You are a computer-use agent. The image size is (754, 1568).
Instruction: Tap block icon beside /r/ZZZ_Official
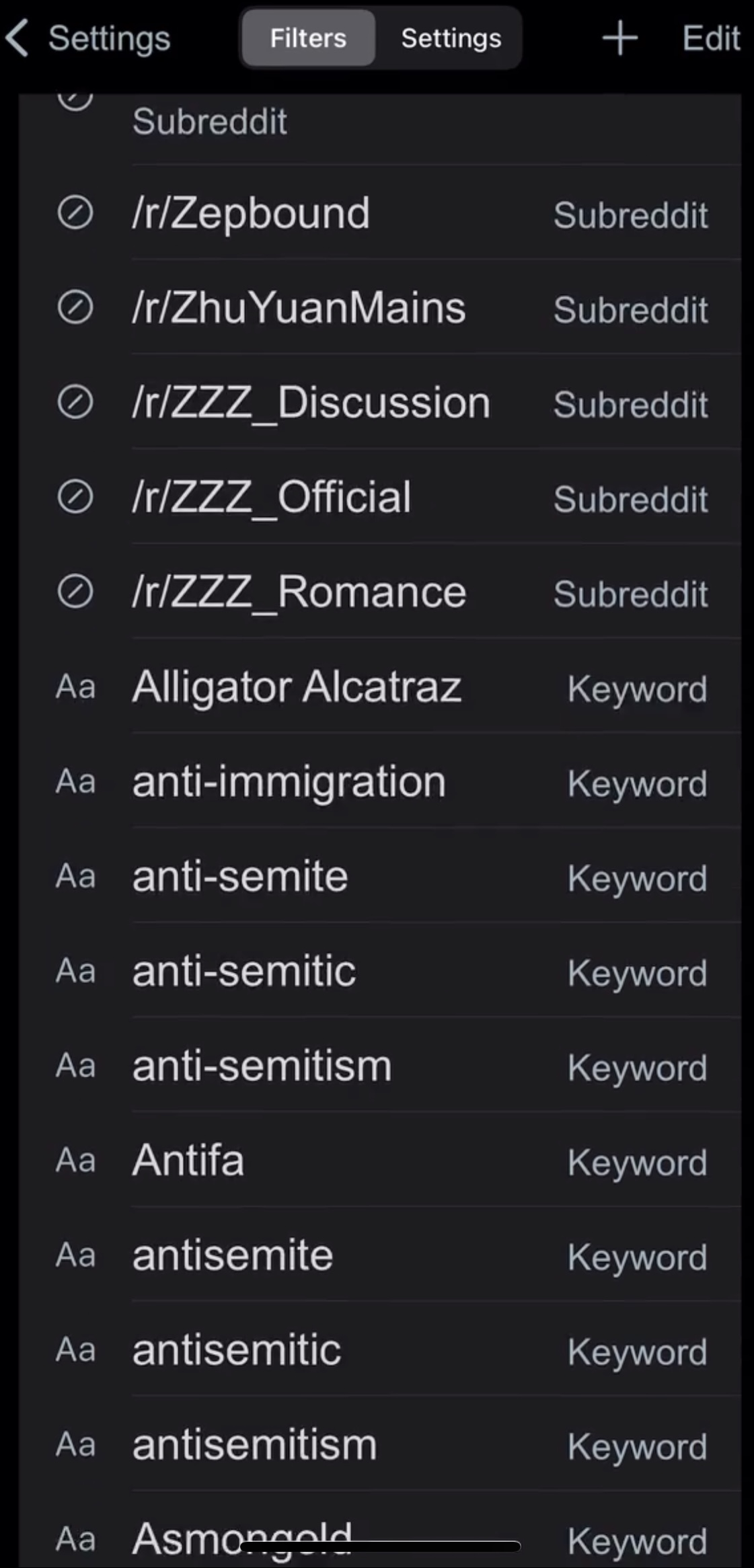pyautogui.click(x=75, y=498)
